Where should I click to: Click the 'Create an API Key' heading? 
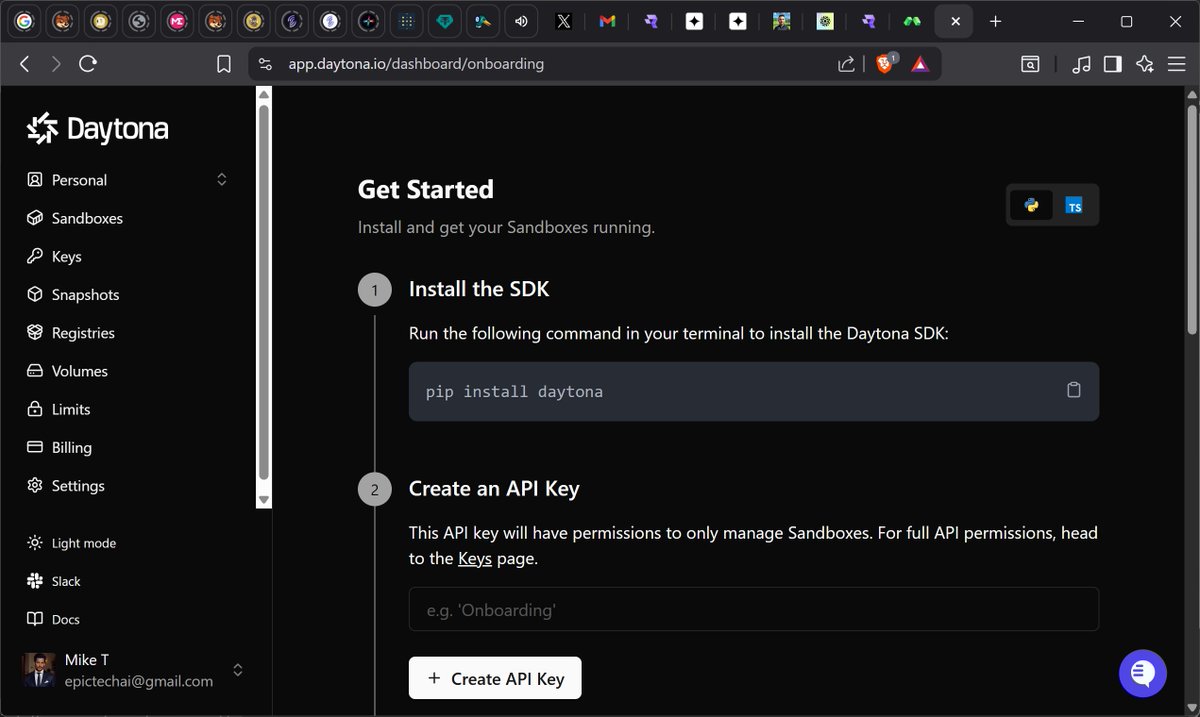(x=494, y=488)
